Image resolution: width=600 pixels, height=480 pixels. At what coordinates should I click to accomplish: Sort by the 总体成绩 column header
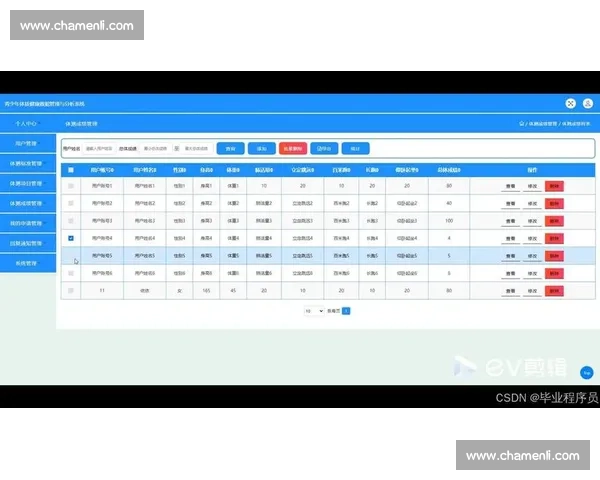click(449, 170)
